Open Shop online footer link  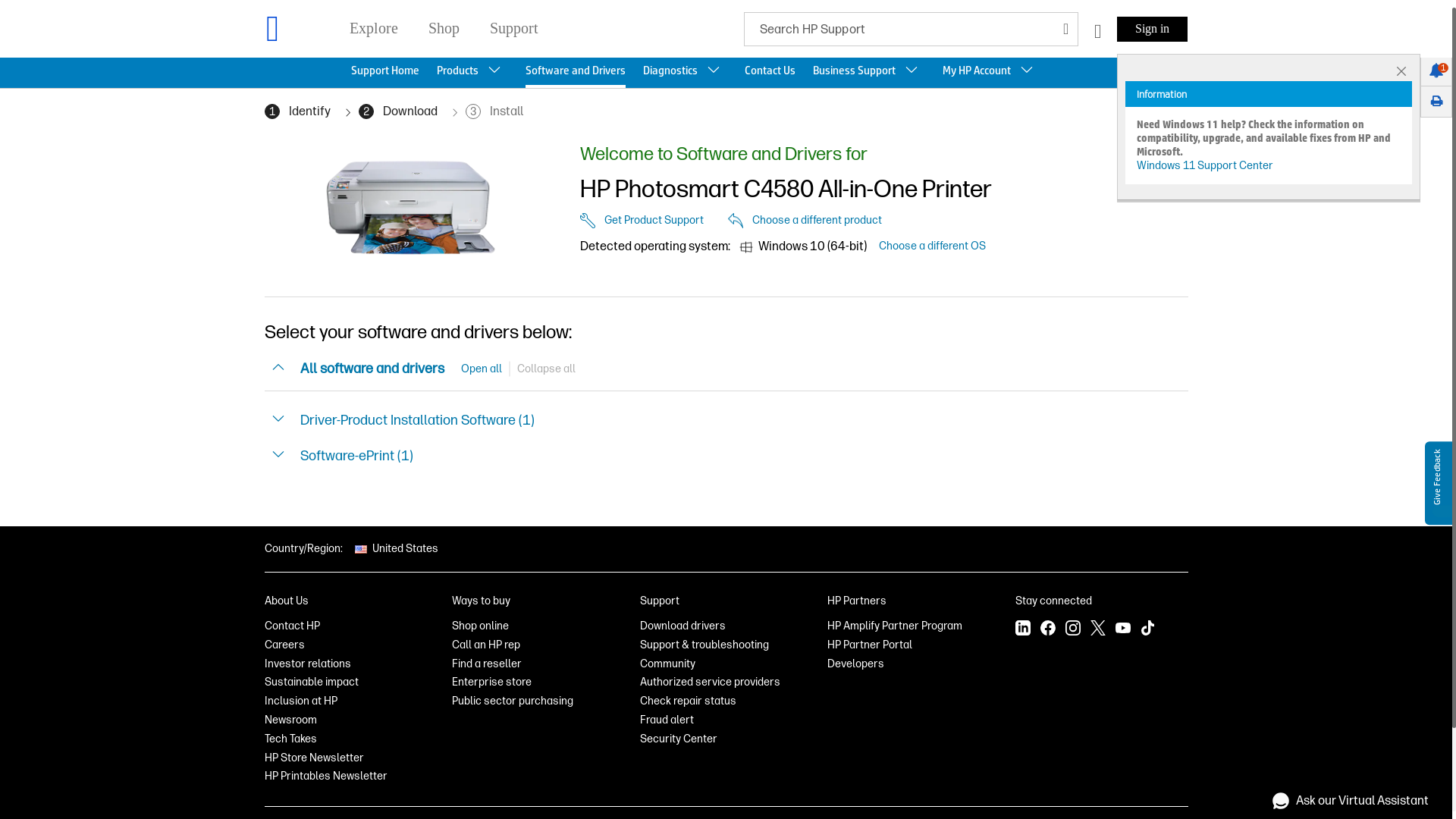click(x=480, y=626)
